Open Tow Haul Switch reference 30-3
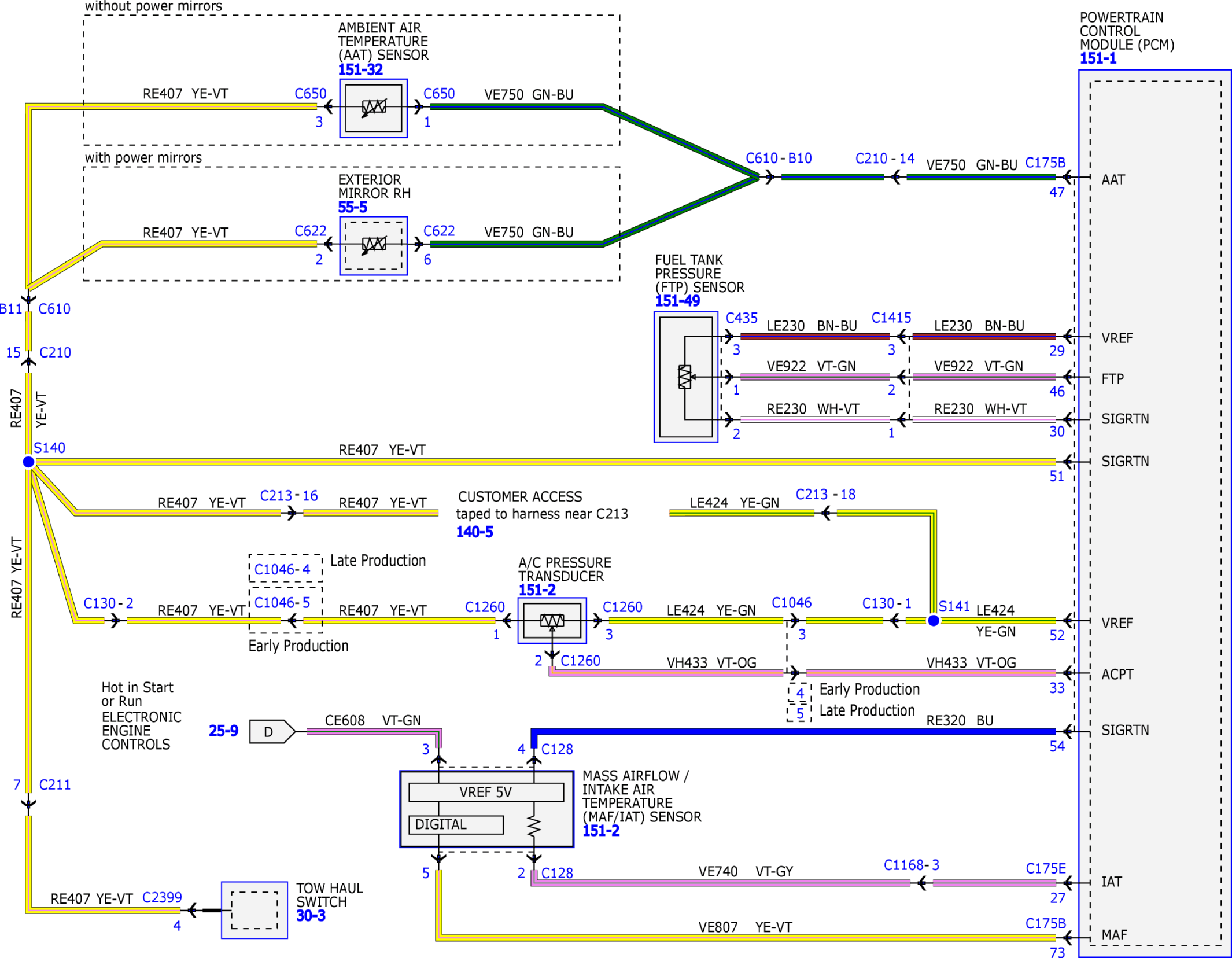The height and width of the screenshot is (958, 1232). point(311,916)
